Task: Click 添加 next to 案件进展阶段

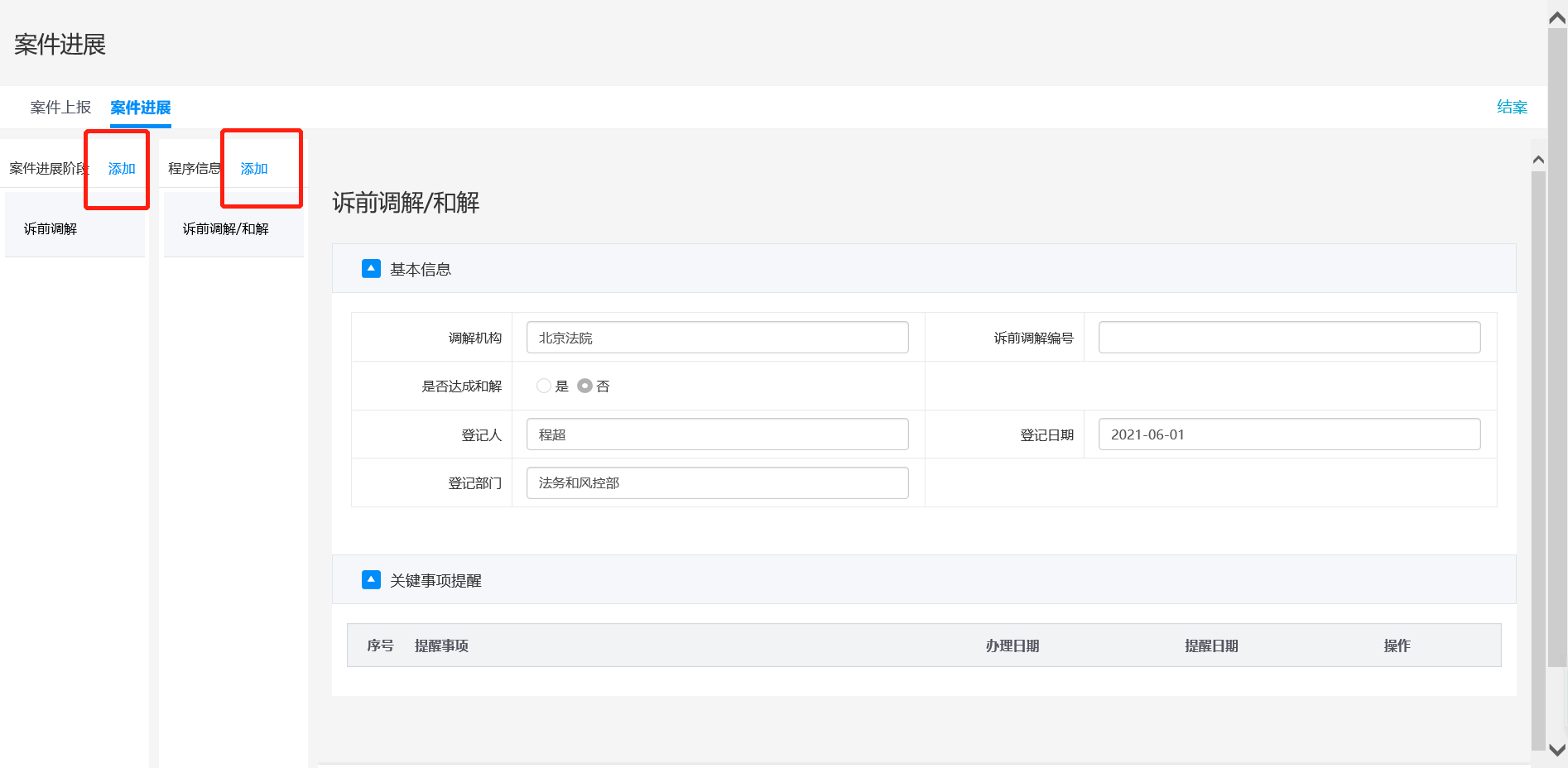Action: coord(122,169)
